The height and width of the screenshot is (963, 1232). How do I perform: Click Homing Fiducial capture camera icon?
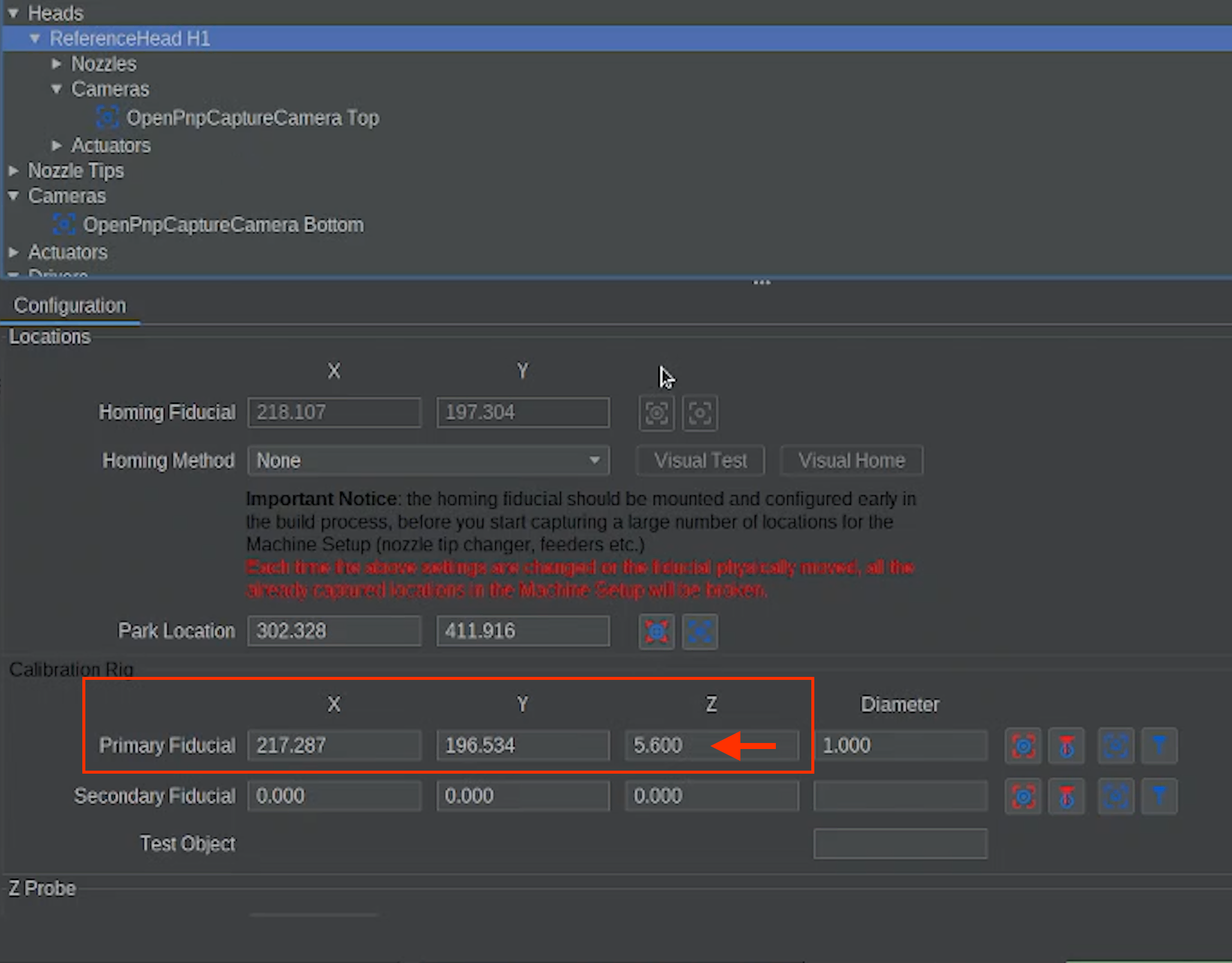656,413
